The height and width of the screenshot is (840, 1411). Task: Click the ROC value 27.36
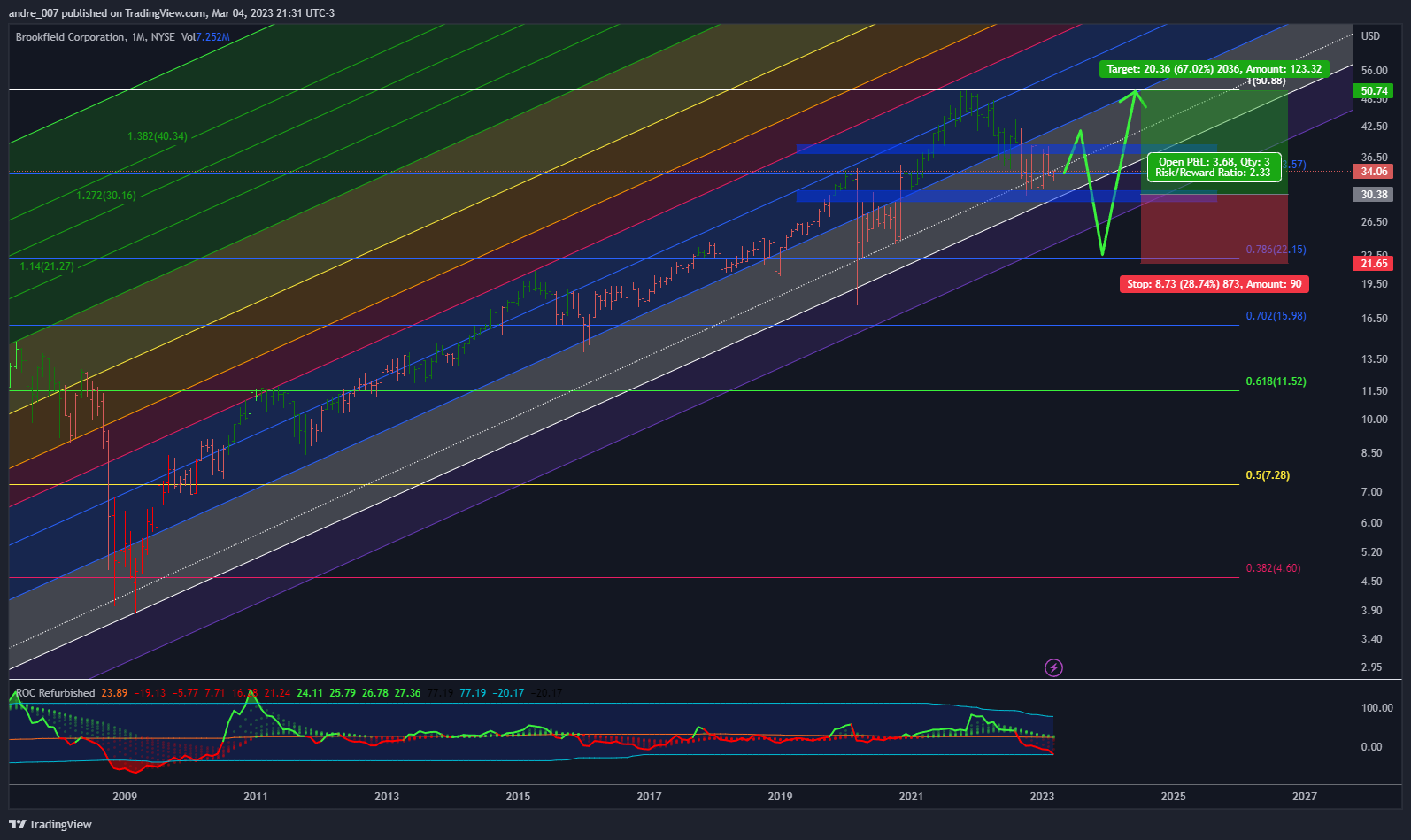[408, 693]
